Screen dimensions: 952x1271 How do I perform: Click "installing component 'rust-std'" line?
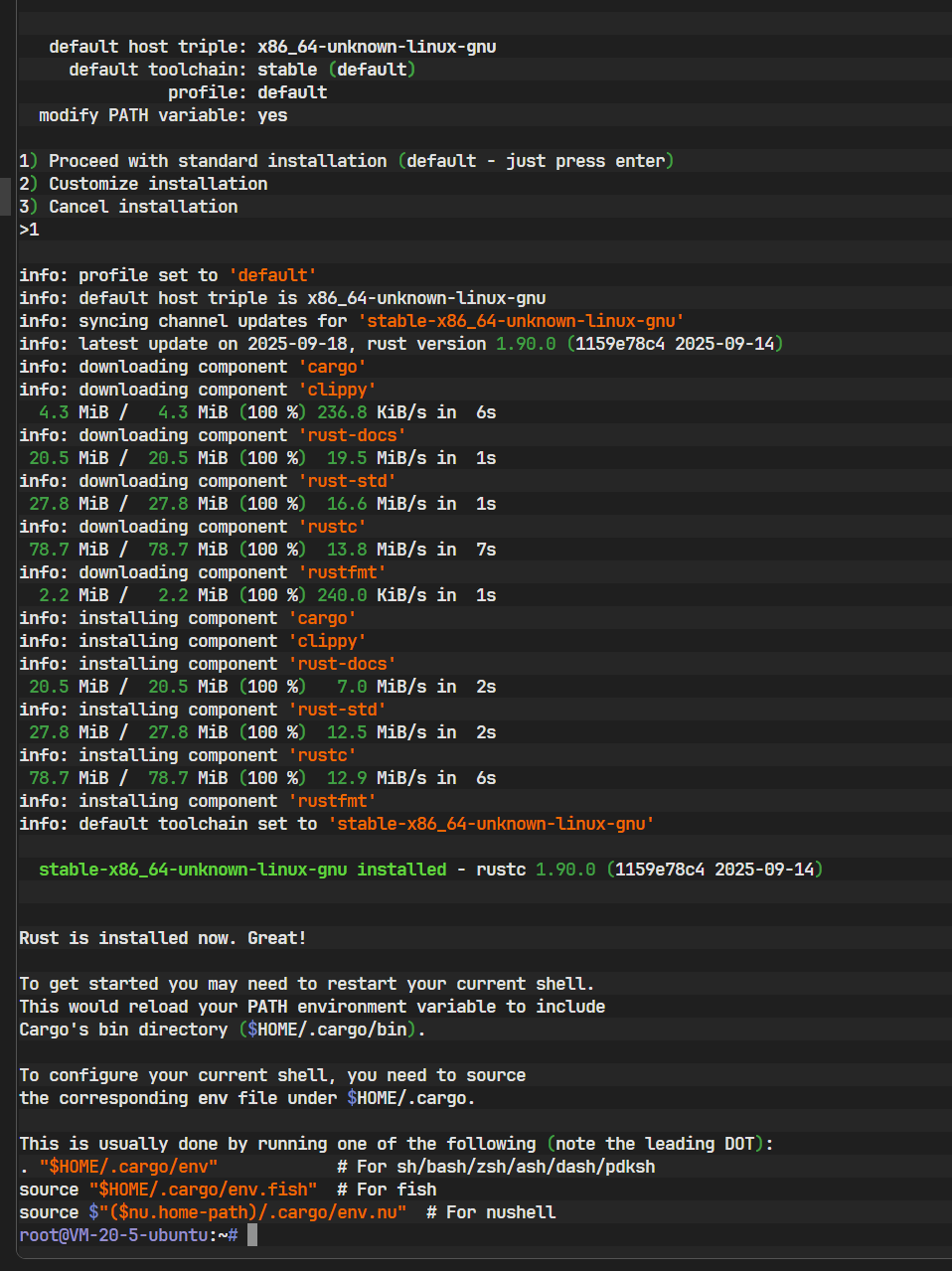(x=203, y=710)
